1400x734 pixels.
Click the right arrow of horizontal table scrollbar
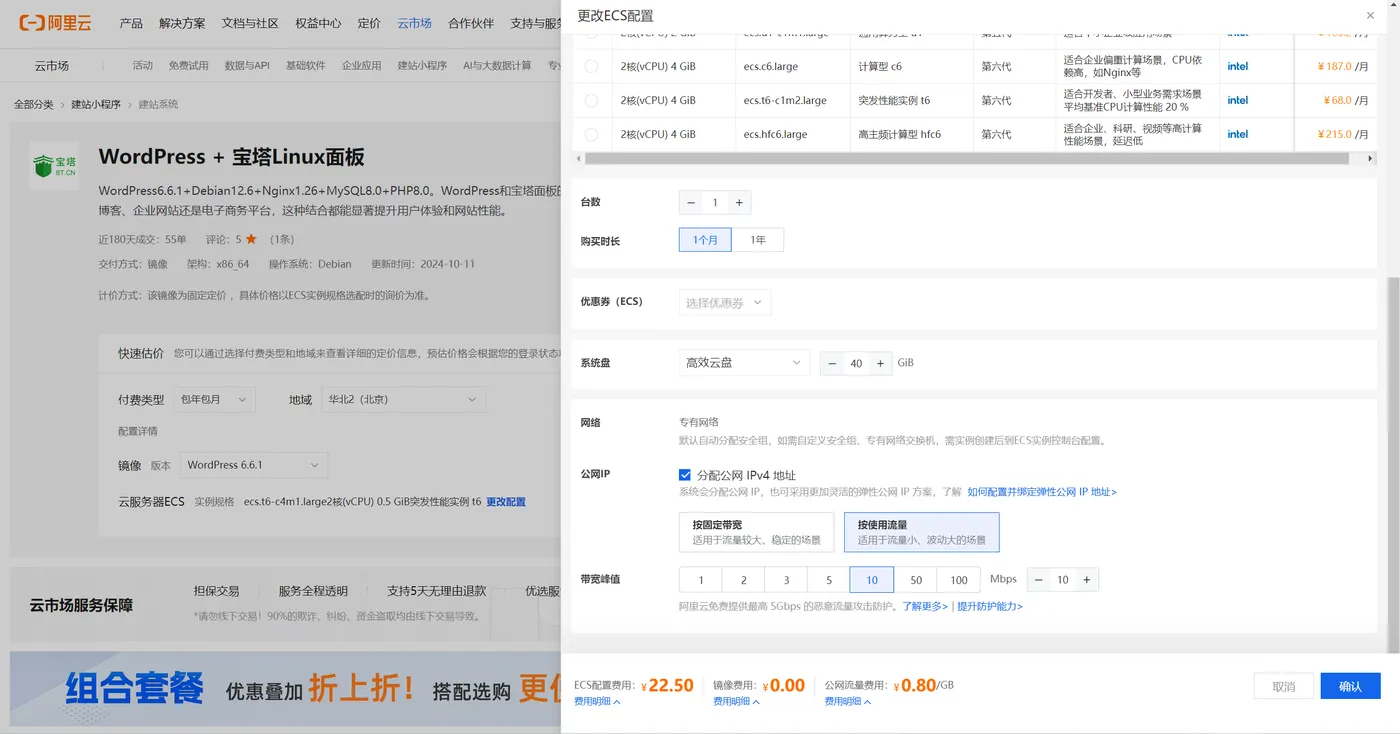pyautogui.click(x=1371, y=158)
